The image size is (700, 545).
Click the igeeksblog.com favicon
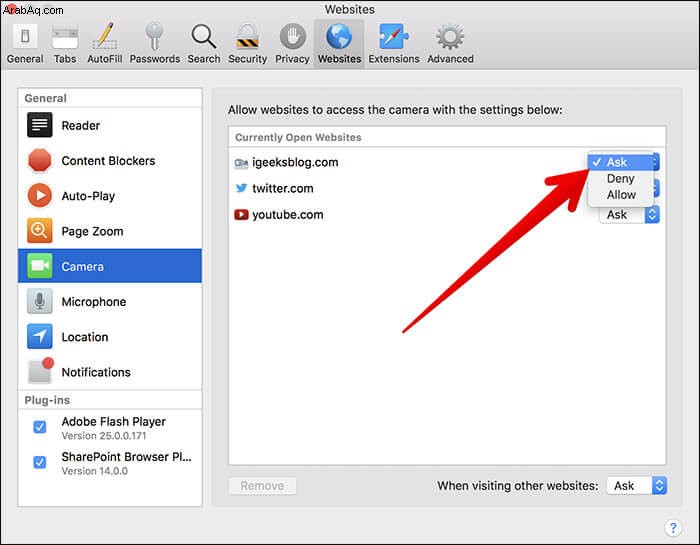(x=241, y=163)
